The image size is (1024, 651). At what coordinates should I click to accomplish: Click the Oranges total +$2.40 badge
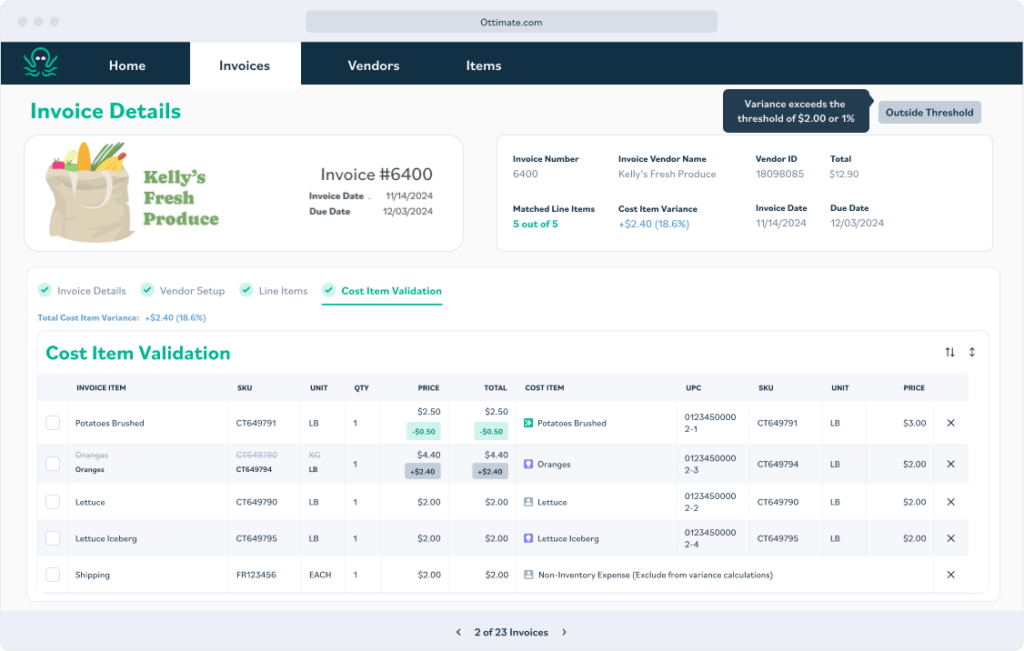[490, 471]
